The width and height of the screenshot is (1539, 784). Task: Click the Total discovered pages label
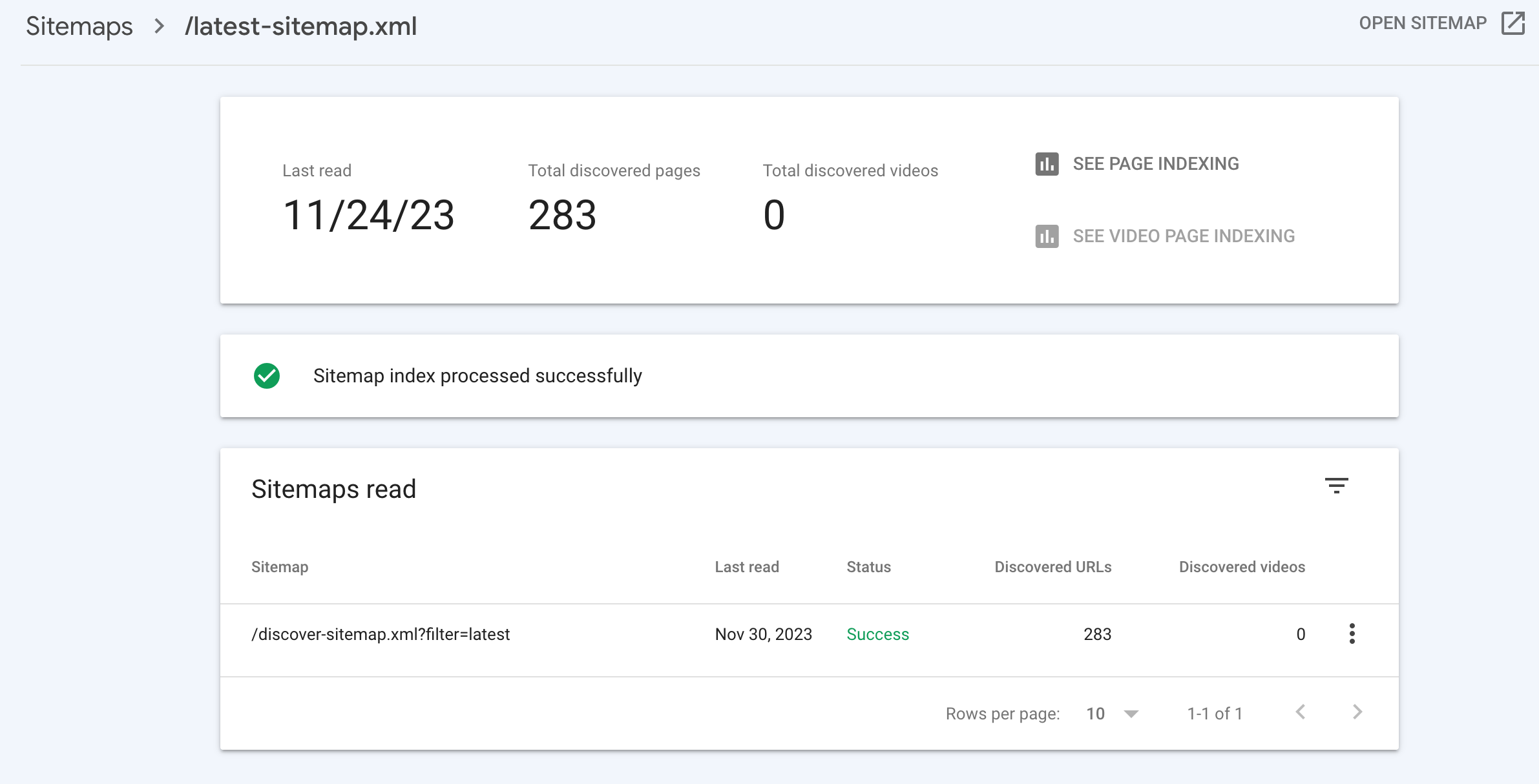(614, 170)
